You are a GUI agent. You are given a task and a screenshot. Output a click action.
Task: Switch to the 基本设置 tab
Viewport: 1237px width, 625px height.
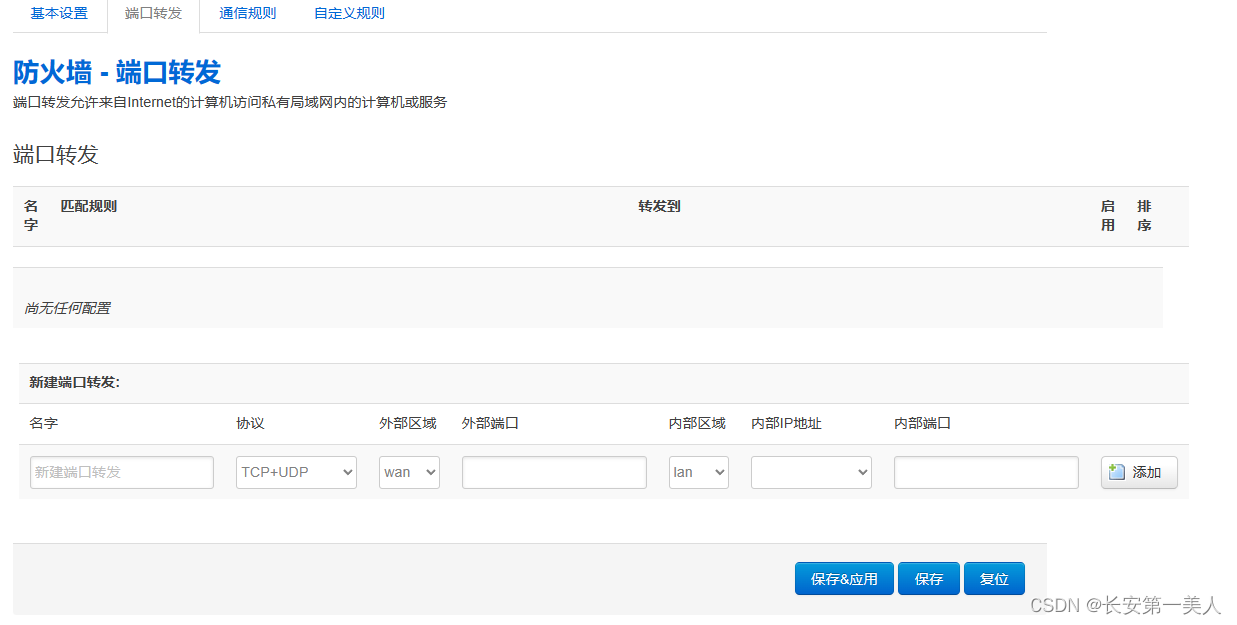pos(59,14)
